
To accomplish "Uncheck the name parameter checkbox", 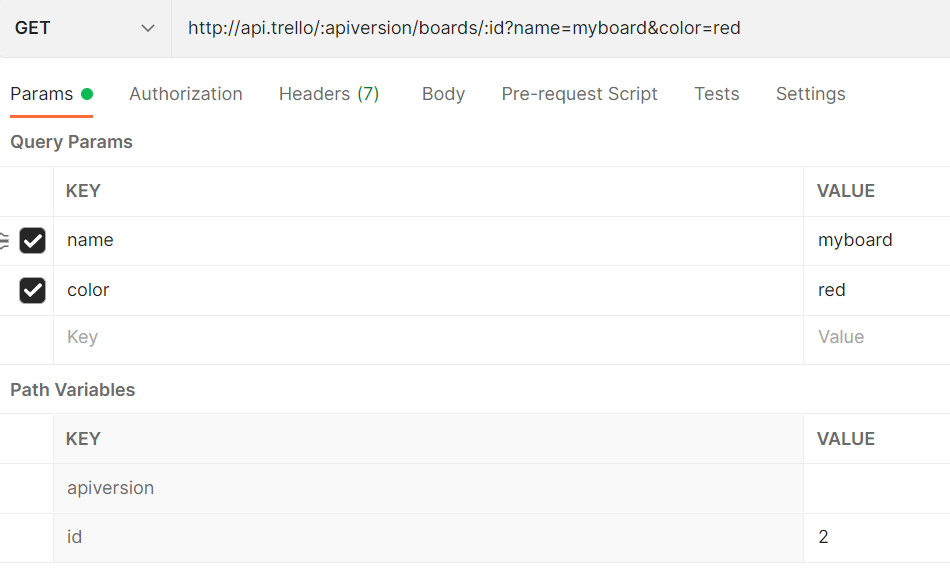I will point(32,240).
